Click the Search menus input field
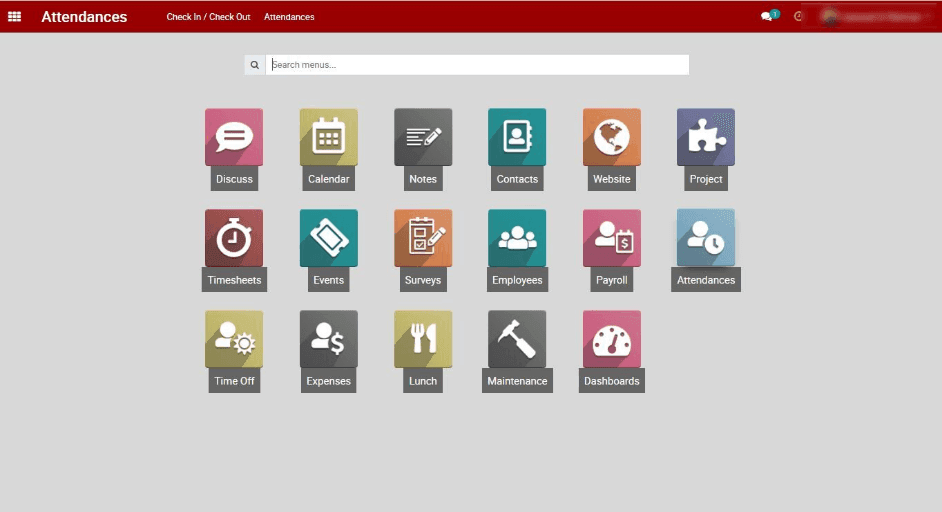942x512 pixels. (477, 65)
